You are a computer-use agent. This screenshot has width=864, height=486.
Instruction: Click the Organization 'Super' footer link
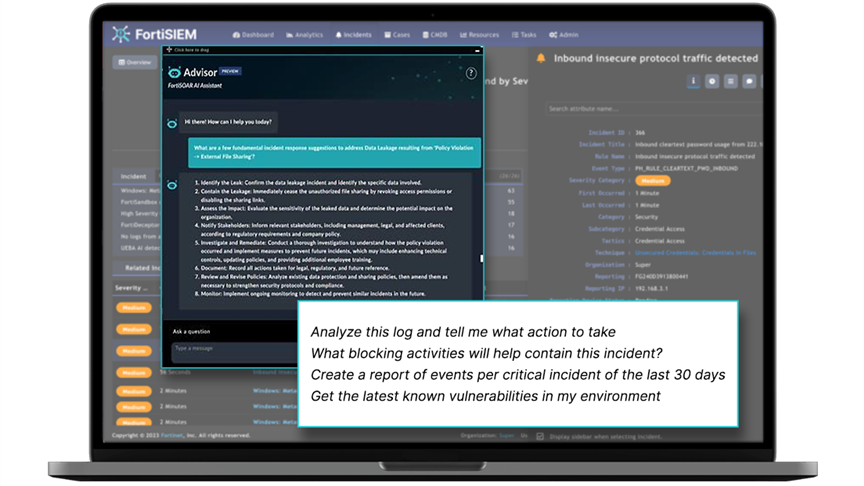506,435
